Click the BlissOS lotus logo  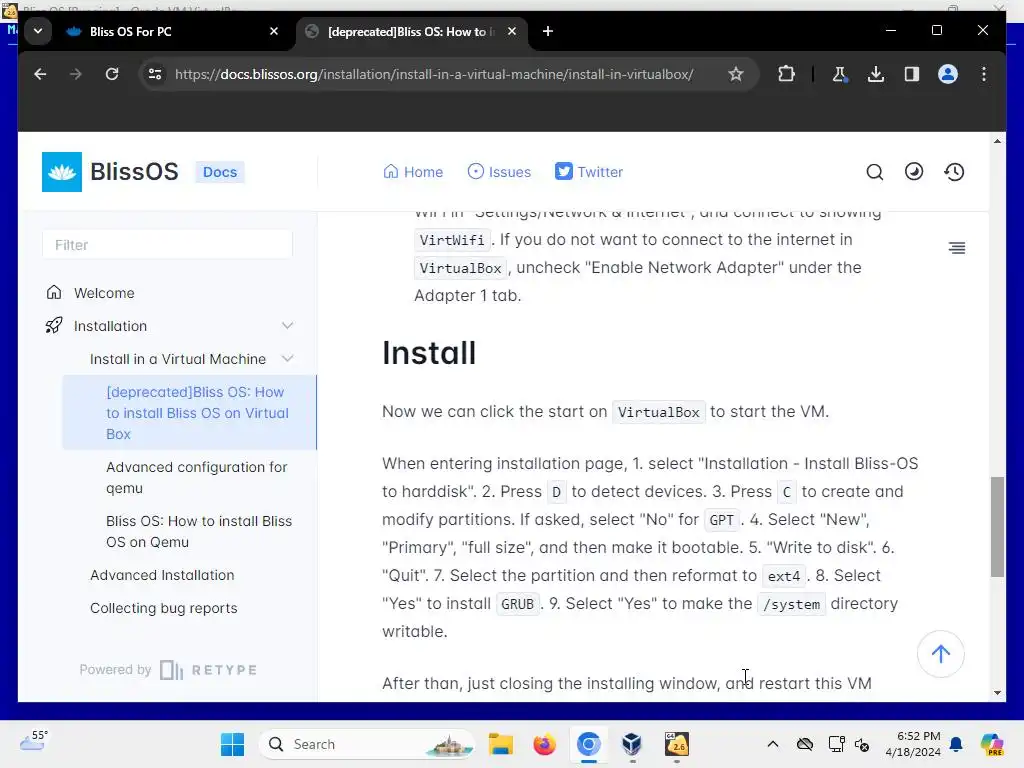coord(62,172)
